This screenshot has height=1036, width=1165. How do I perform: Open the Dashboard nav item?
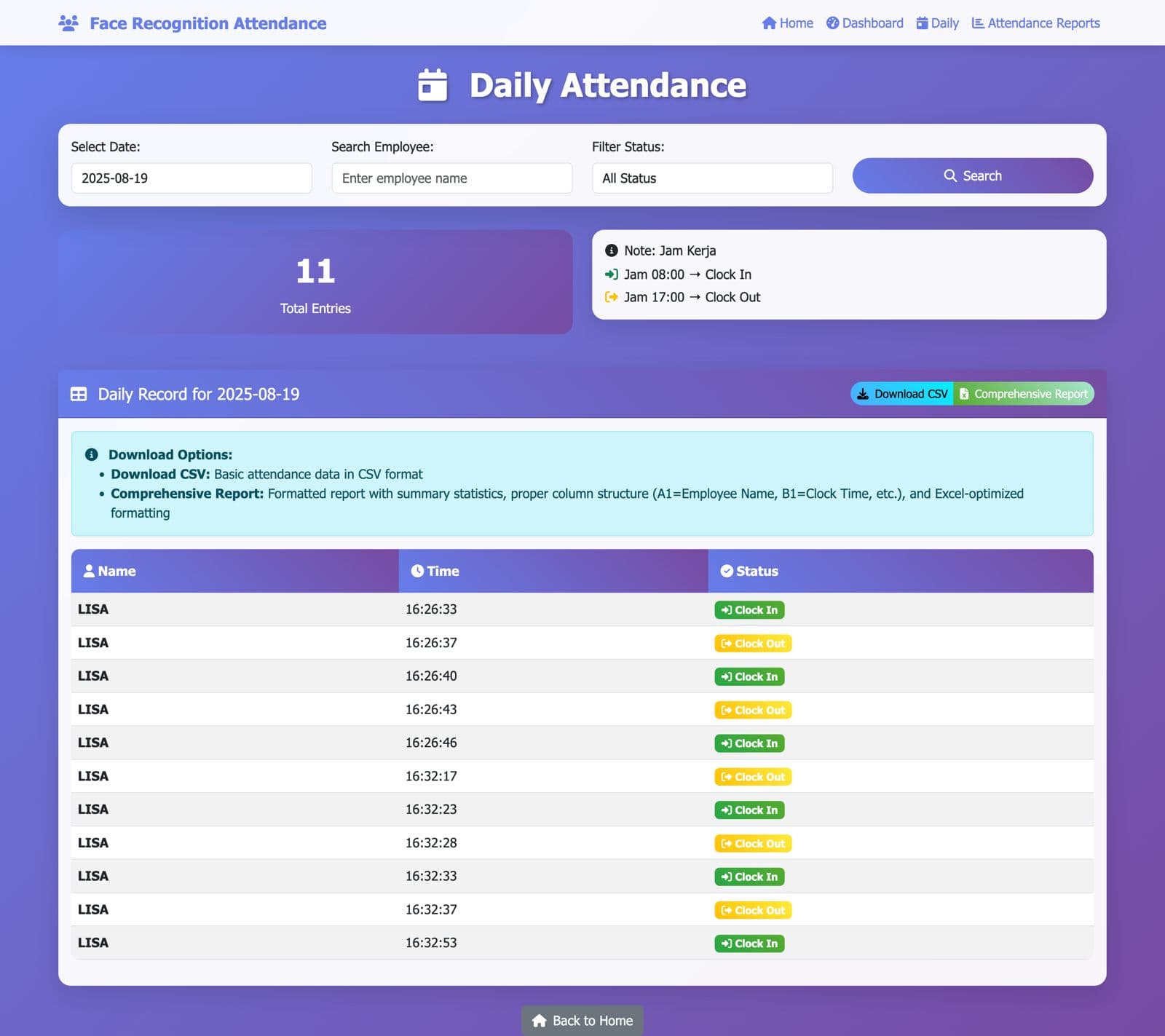864,23
